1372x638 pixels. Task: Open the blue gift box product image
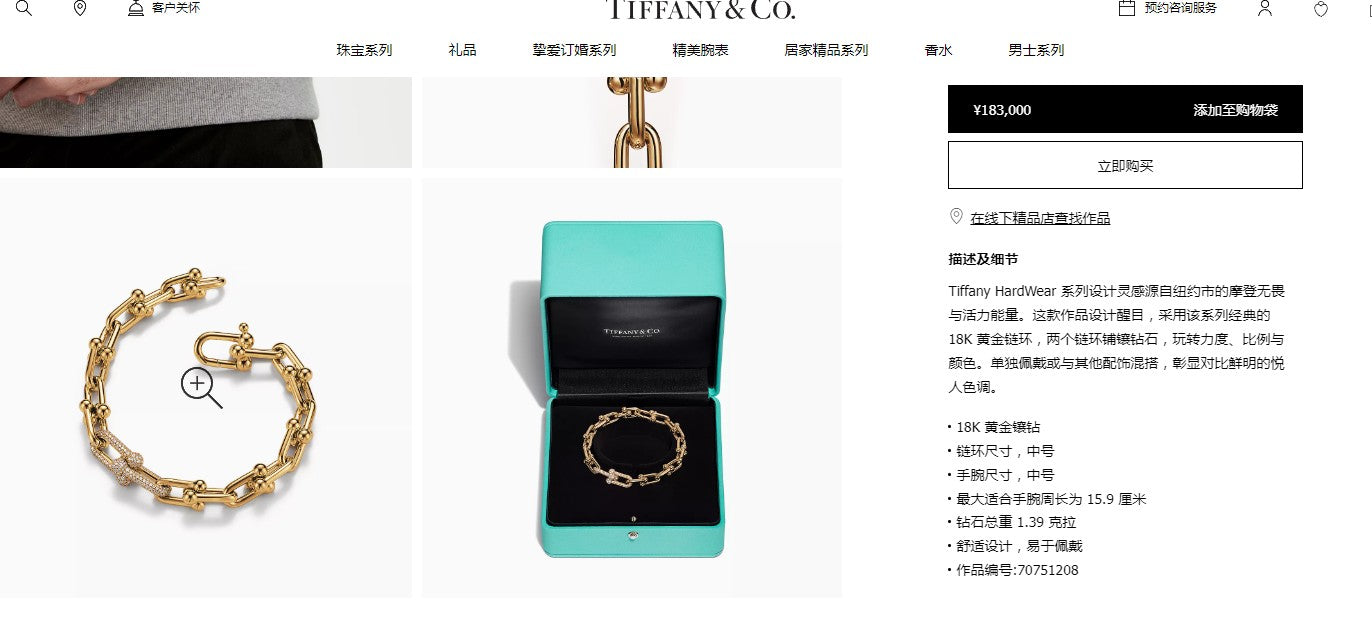632,388
